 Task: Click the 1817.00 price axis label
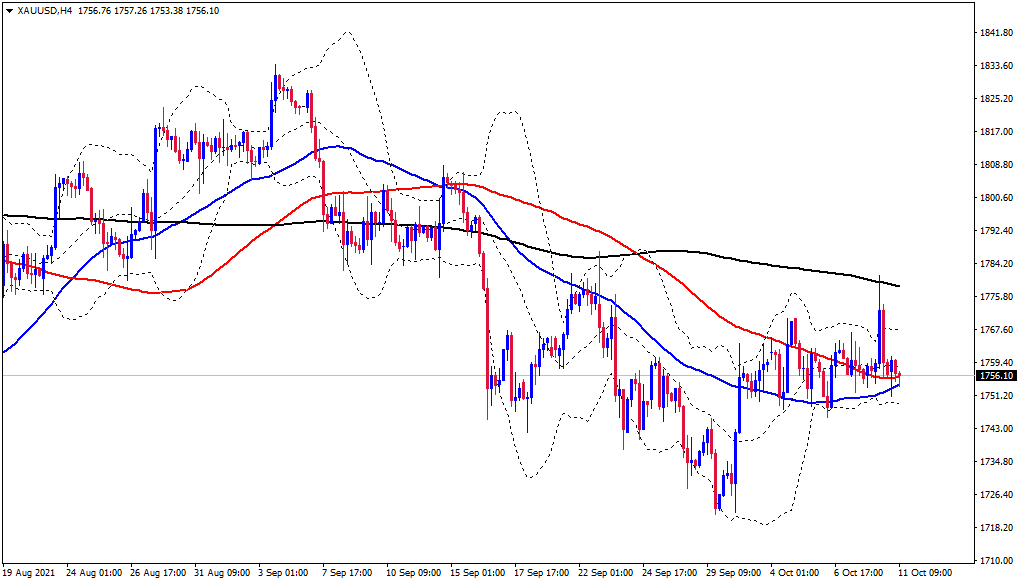(997, 131)
